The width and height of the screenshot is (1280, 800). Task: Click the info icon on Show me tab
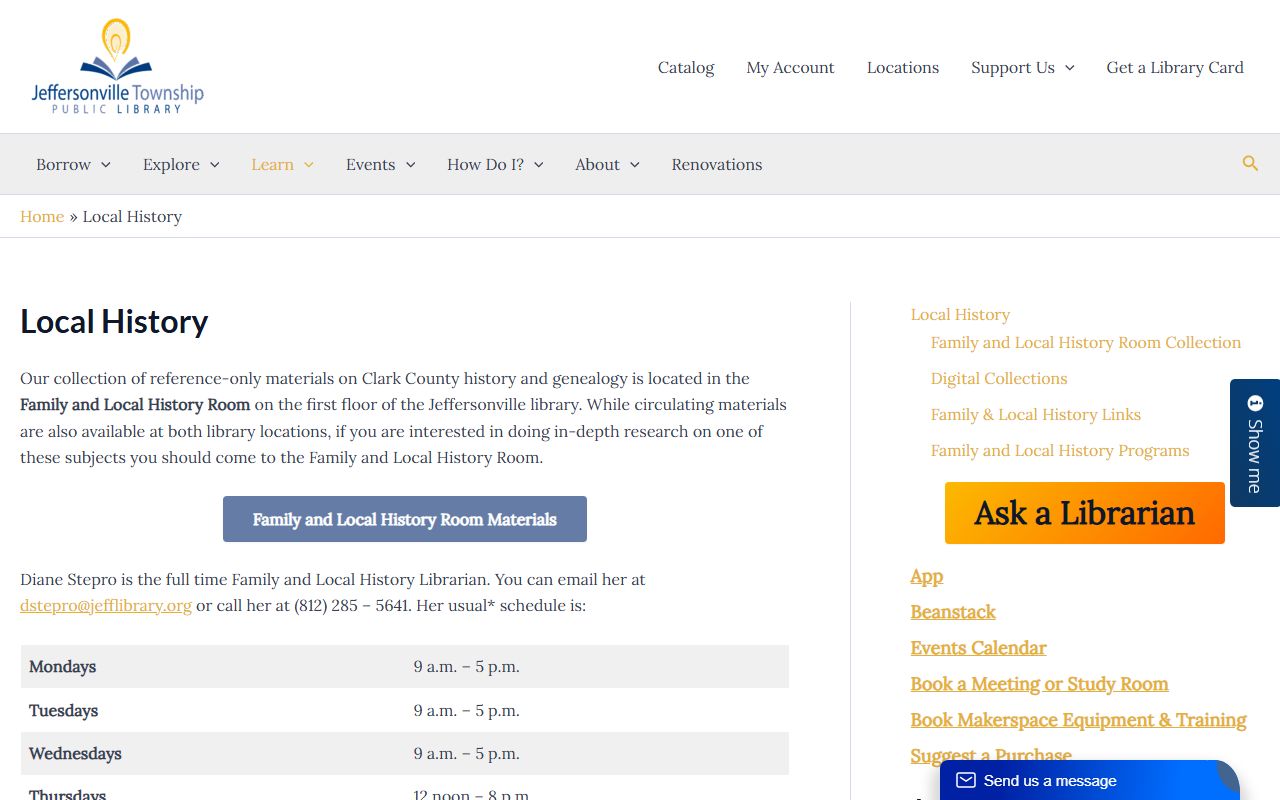tap(1255, 403)
